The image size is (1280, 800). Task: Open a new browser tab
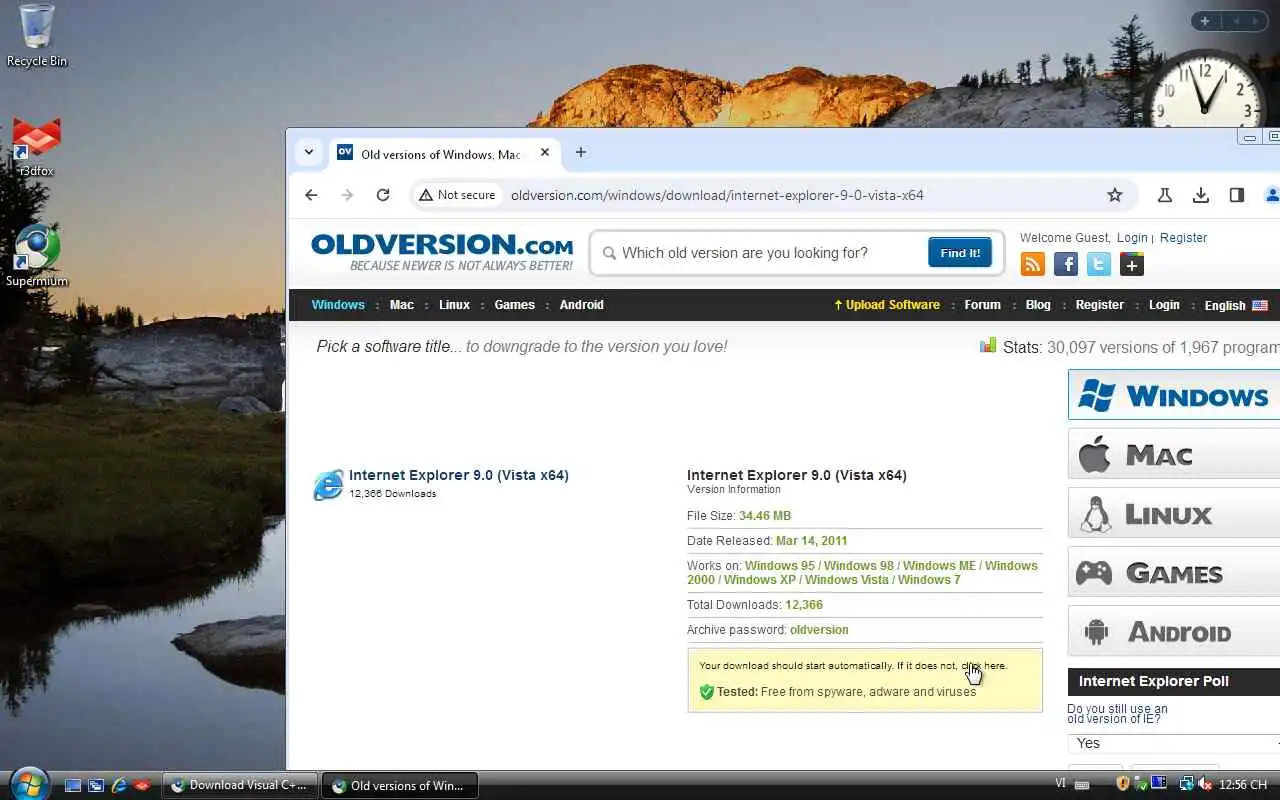coord(581,153)
